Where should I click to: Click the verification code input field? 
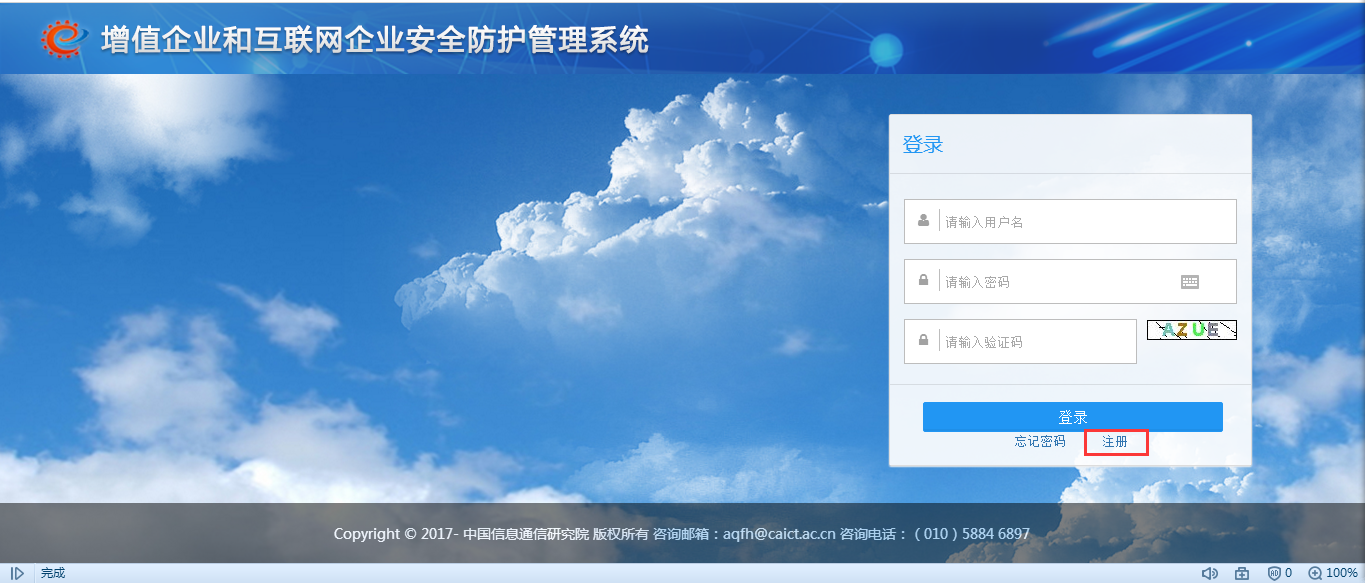coord(1020,341)
